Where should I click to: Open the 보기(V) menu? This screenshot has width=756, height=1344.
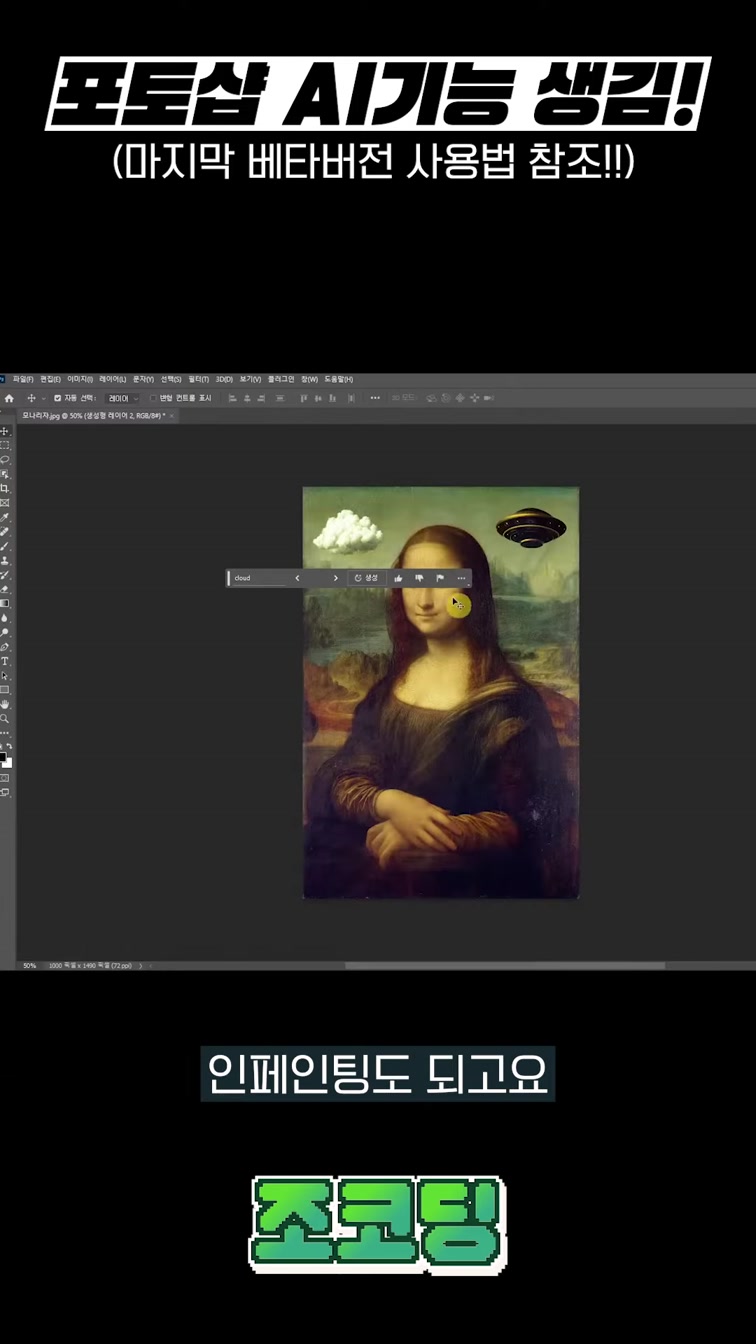(250, 379)
